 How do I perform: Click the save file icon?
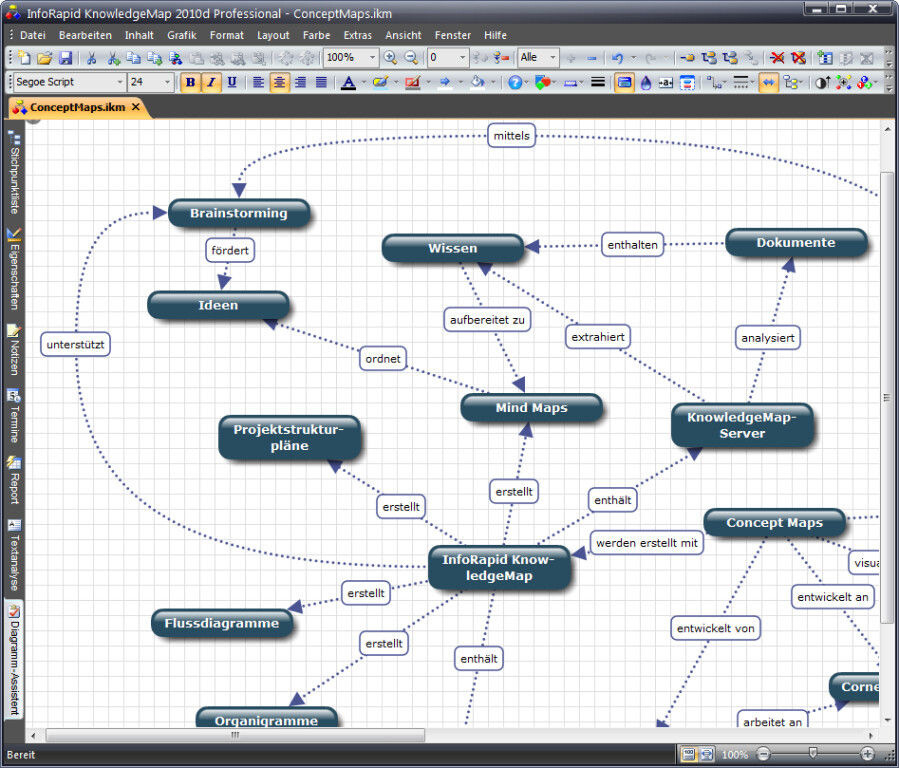click(65, 58)
